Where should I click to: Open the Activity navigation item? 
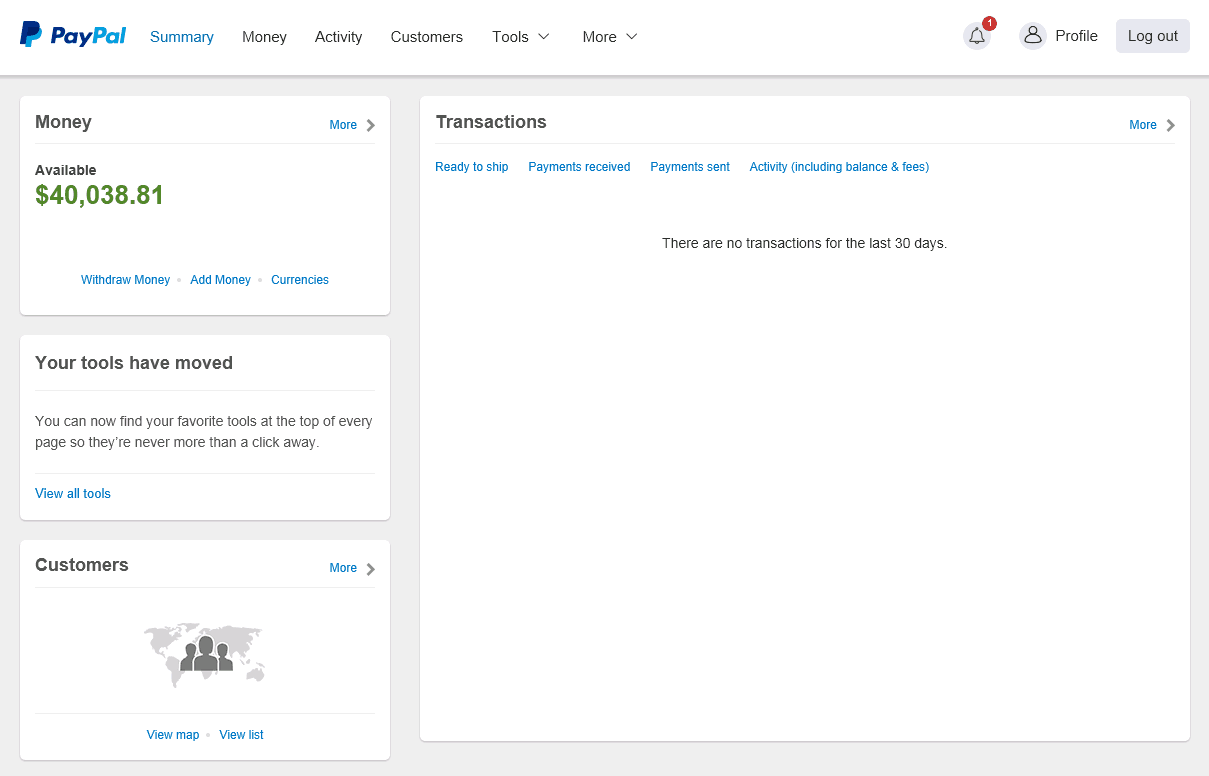(x=338, y=37)
